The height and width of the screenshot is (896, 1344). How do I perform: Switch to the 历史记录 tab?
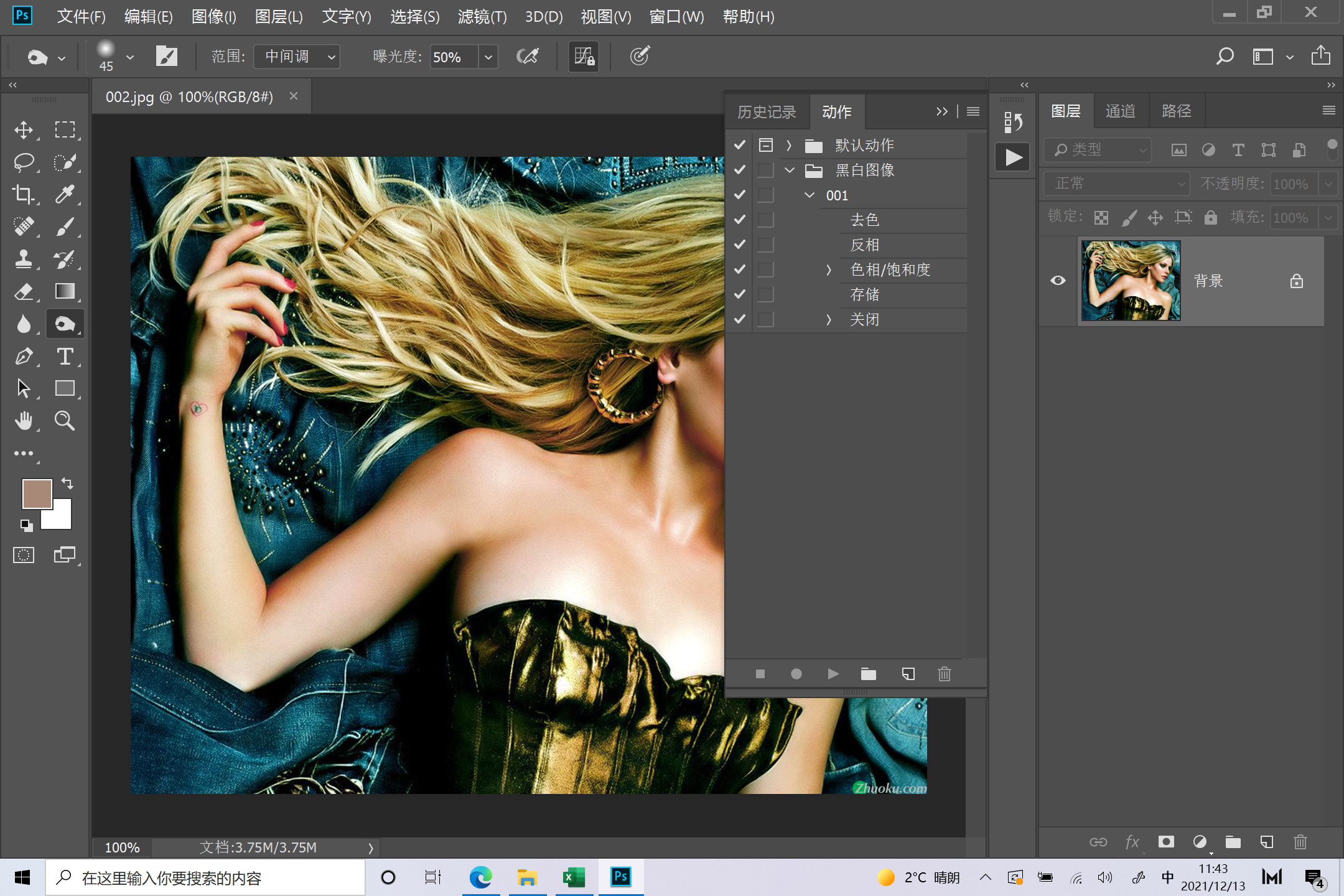pos(767,112)
